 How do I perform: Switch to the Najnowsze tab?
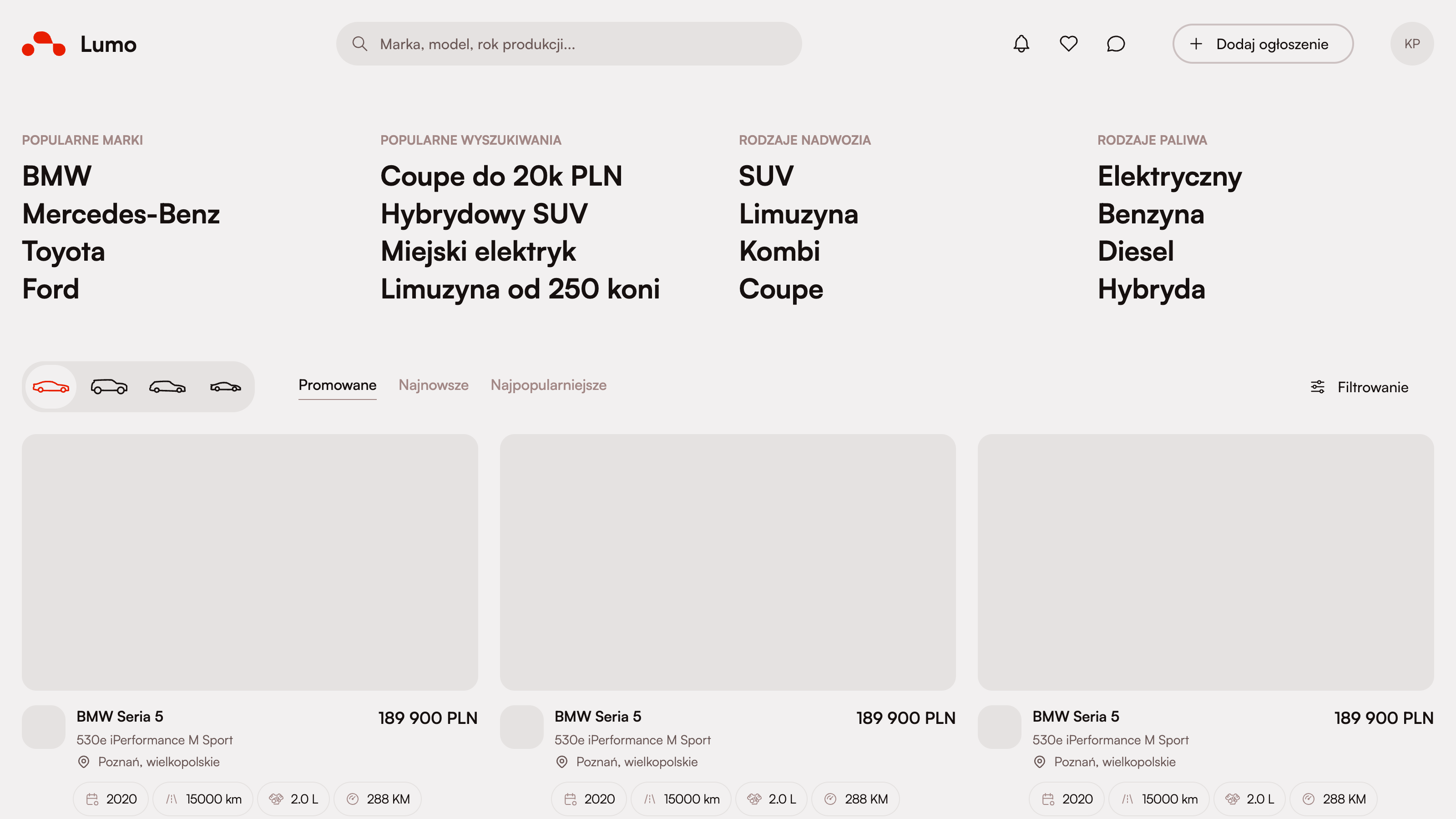[x=434, y=385]
